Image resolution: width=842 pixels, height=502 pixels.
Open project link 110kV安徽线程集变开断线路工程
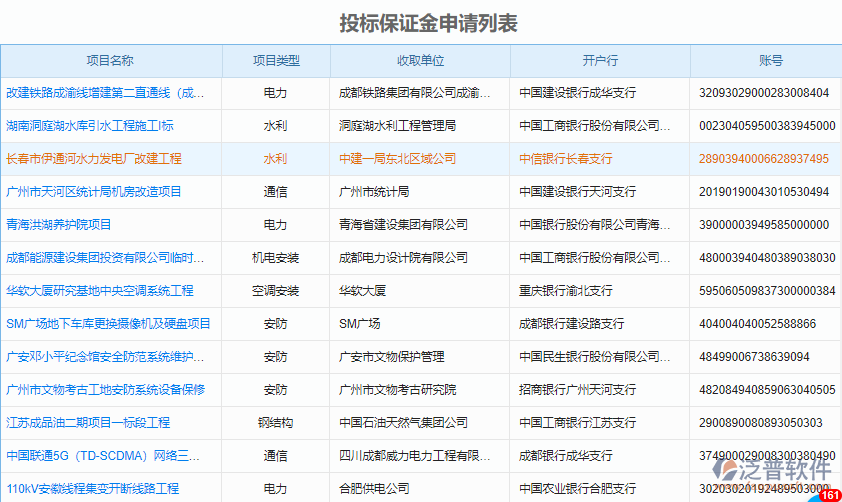tap(92, 489)
